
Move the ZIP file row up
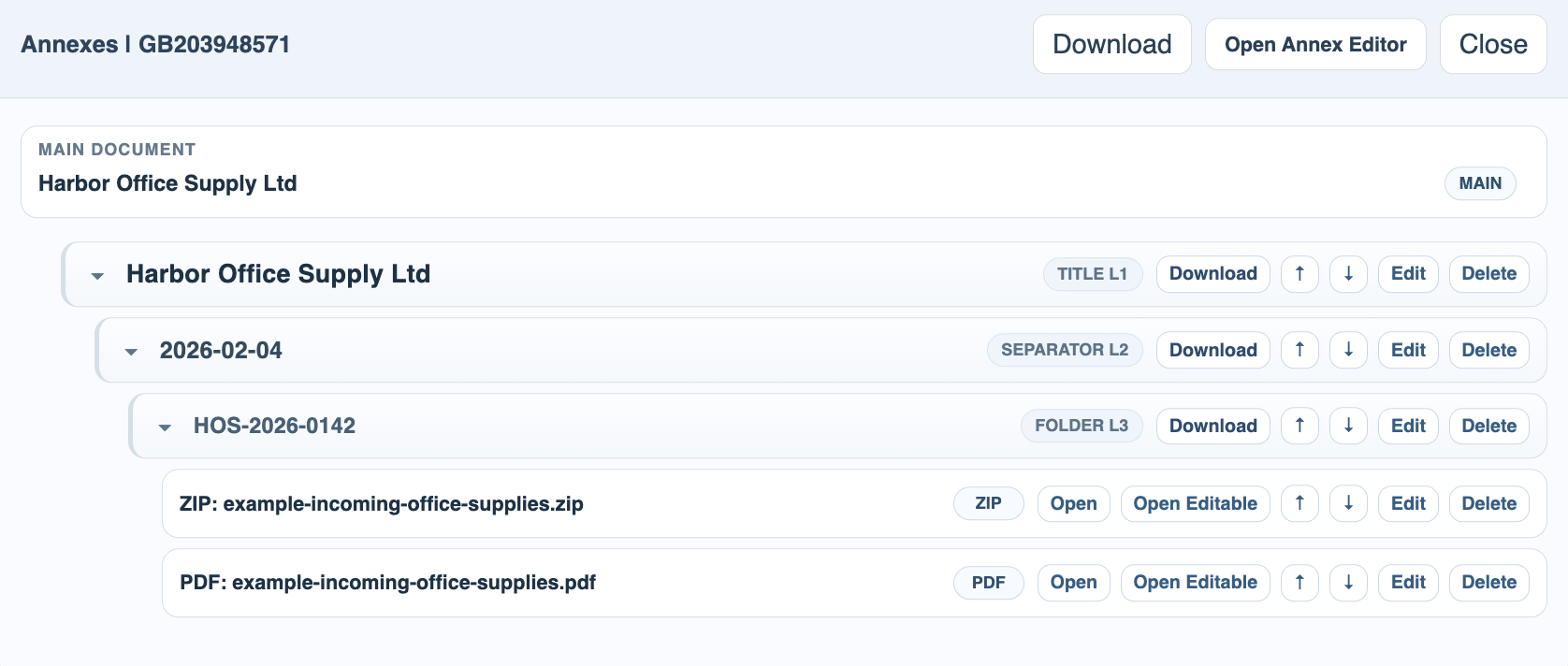pyautogui.click(x=1299, y=503)
